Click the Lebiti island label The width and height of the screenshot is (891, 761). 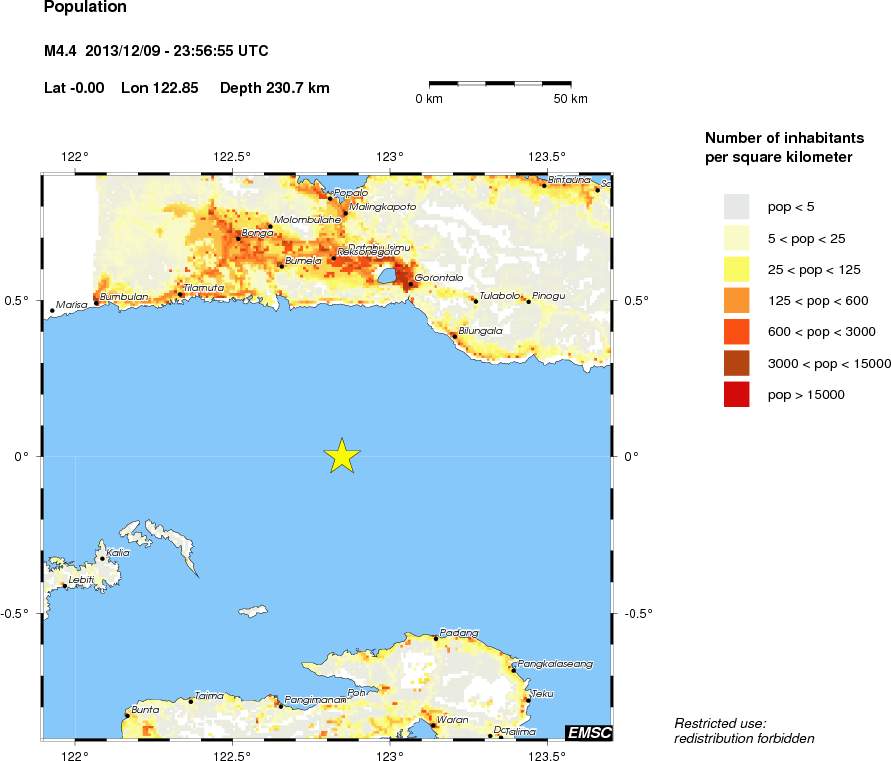click(x=81, y=580)
